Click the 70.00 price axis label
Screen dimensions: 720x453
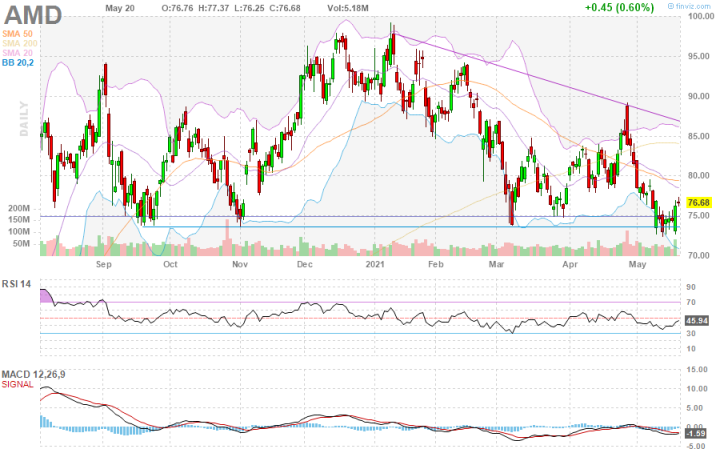(x=698, y=255)
